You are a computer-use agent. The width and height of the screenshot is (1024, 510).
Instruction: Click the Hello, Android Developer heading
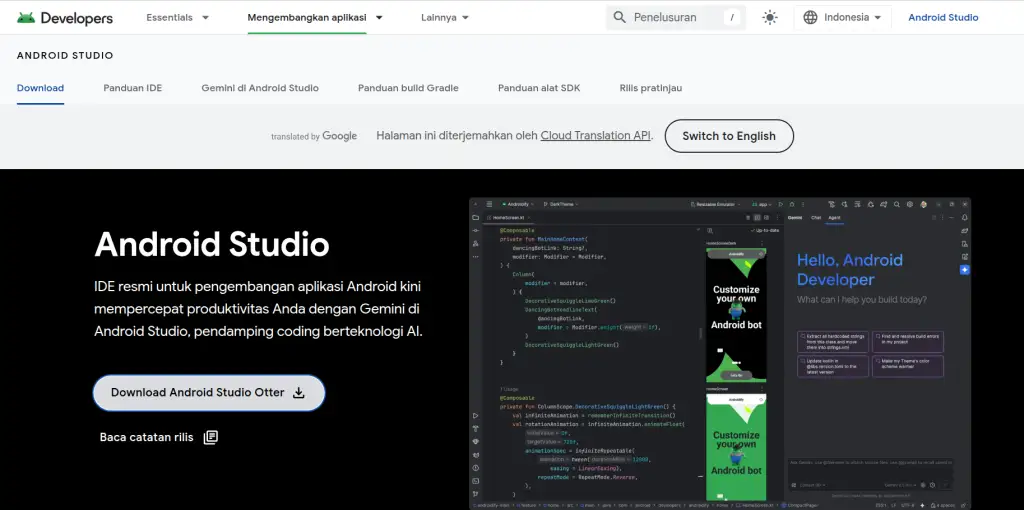(850, 270)
